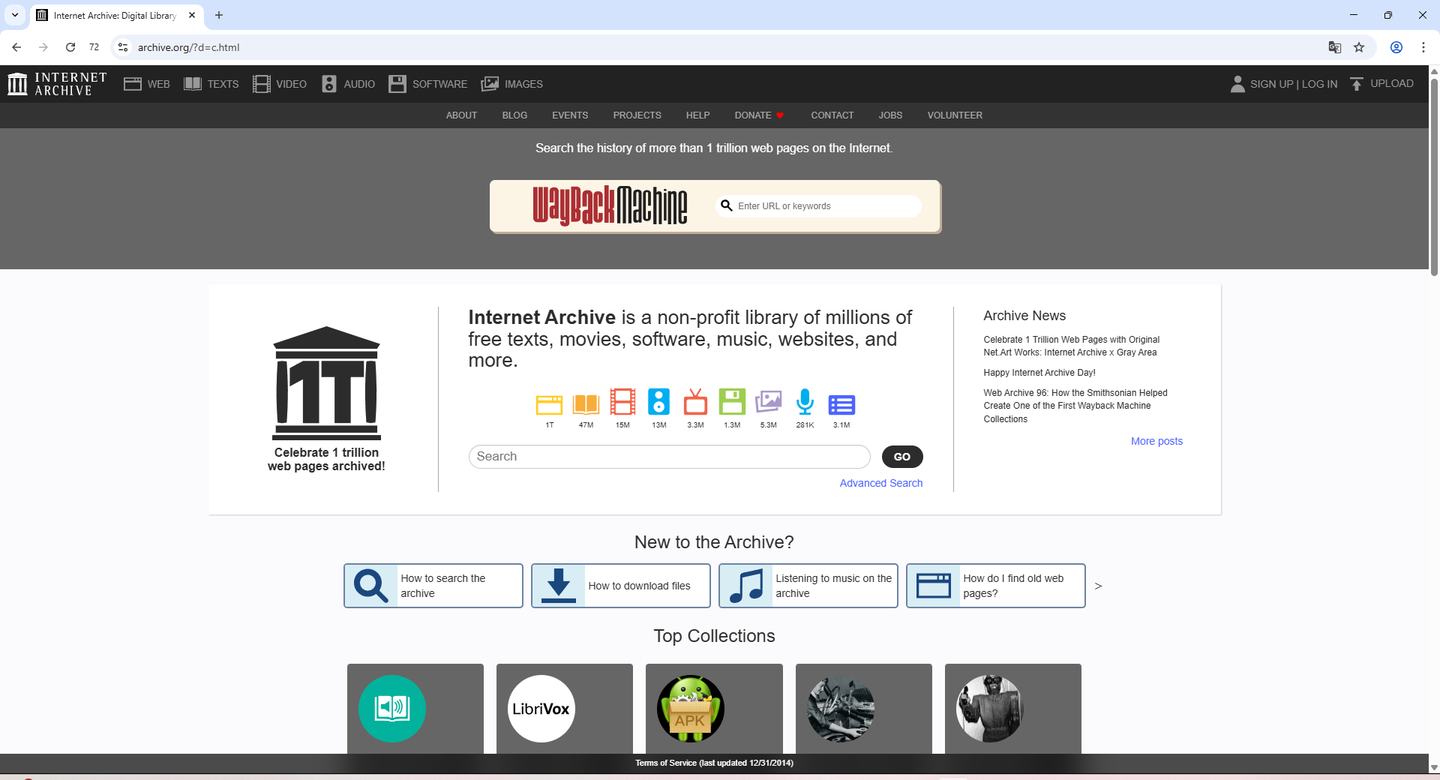This screenshot has height=780, width=1440.
Task: Click the Wayback Machine logo
Action: 610,206
